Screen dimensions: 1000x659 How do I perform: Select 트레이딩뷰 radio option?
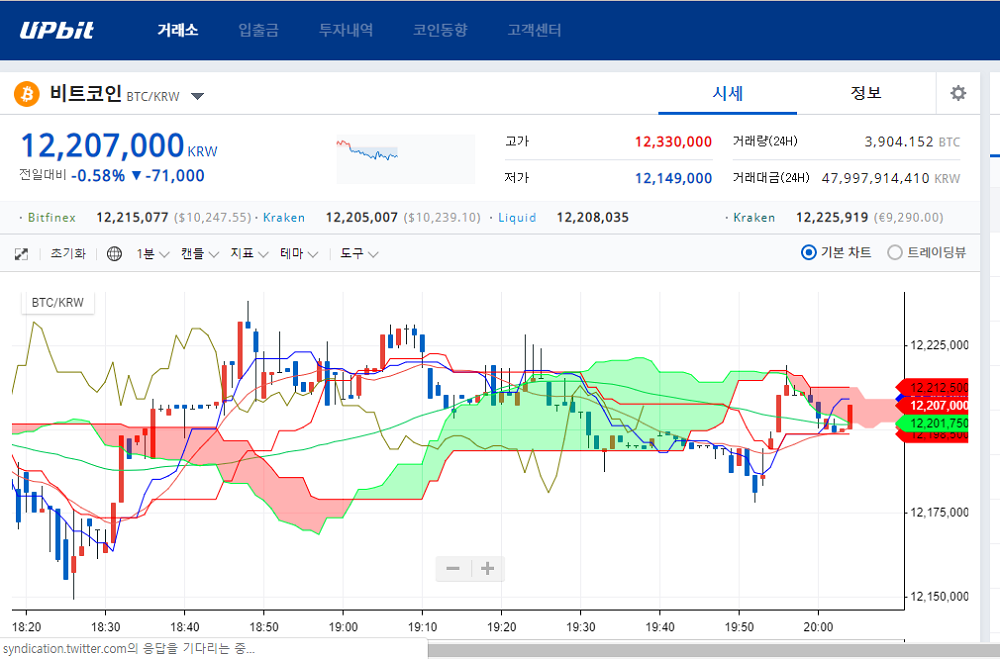[x=927, y=253]
